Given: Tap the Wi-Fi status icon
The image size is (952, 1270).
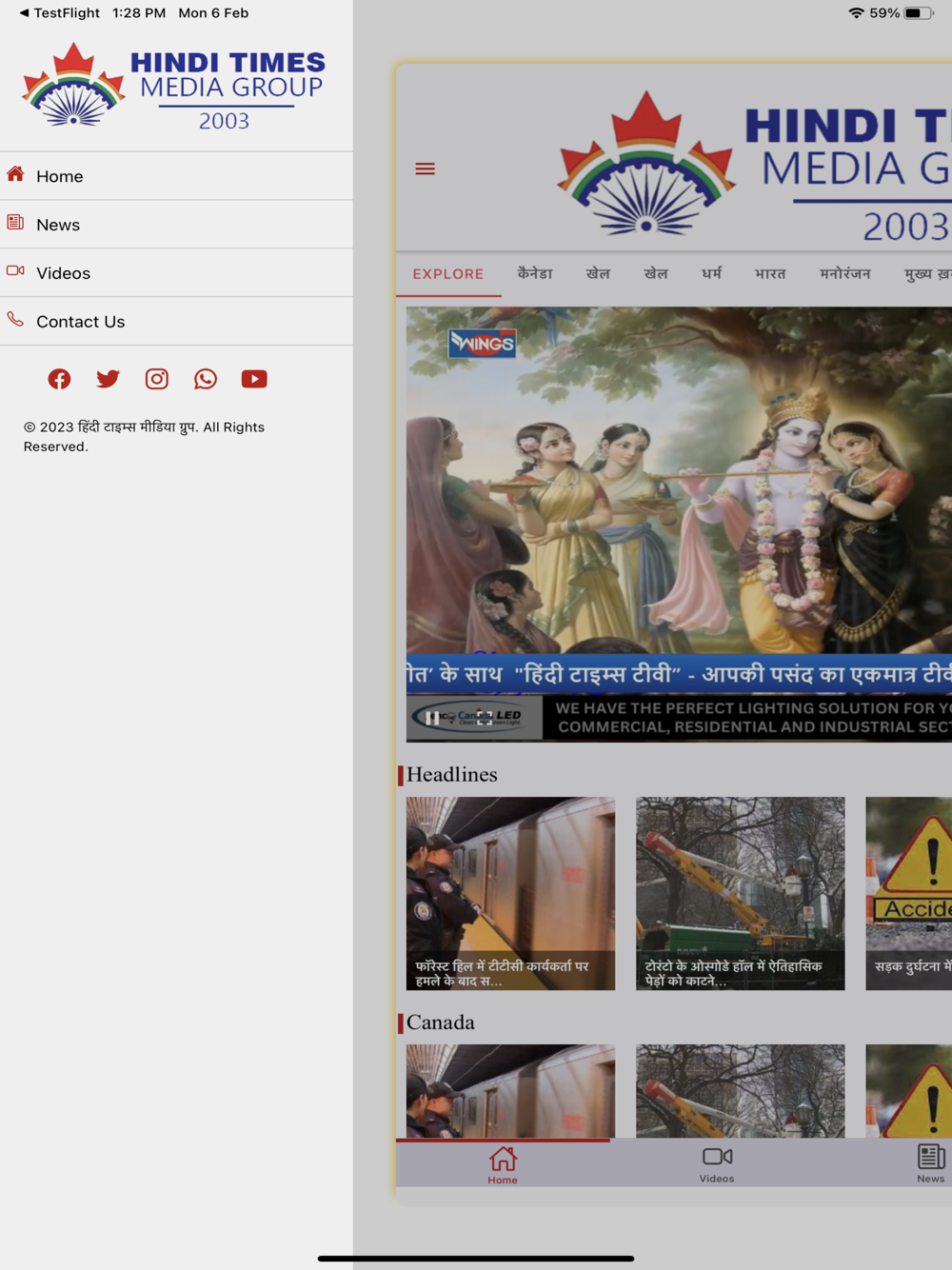Looking at the screenshot, I should tap(856, 13).
